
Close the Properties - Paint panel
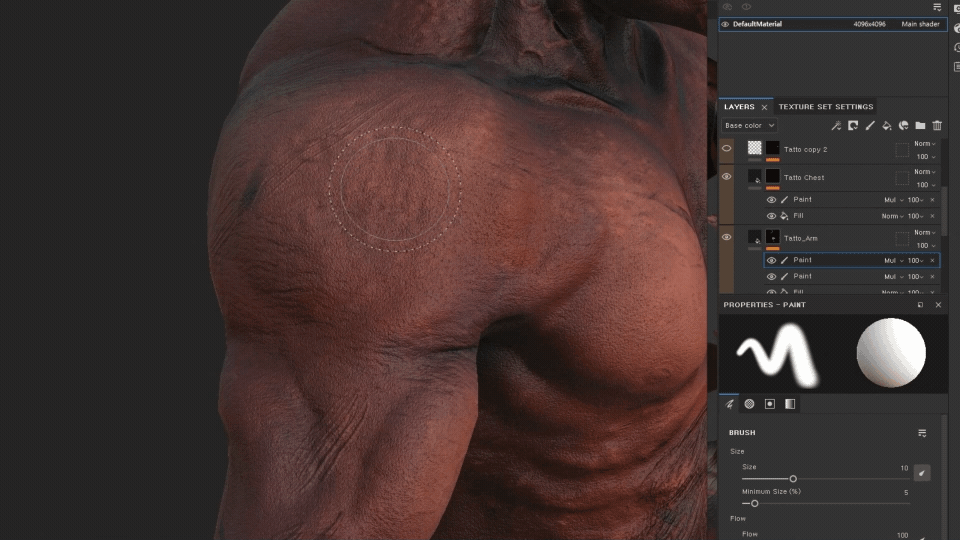(x=938, y=305)
